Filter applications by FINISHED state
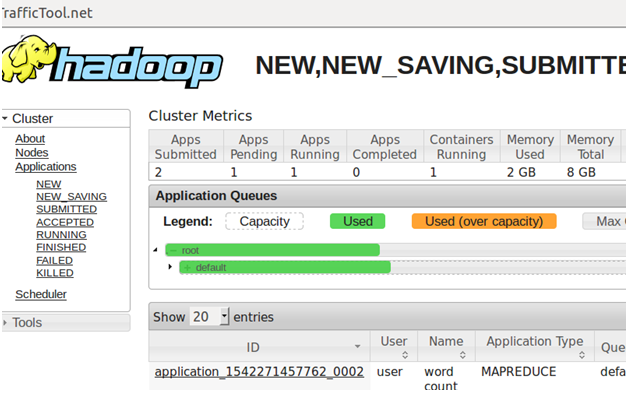This screenshot has height=394, width=628. (x=61, y=247)
